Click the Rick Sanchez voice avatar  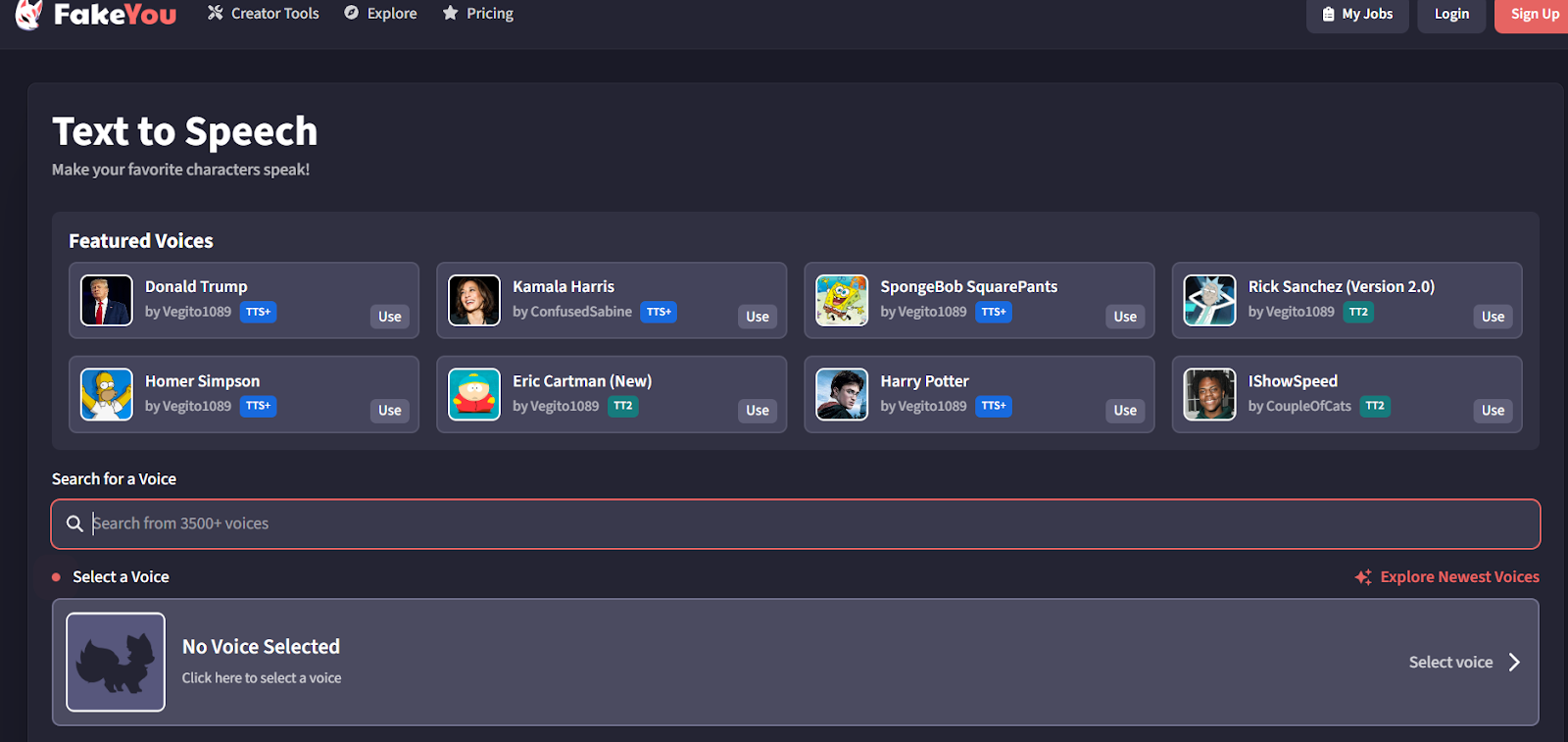[x=1209, y=300]
